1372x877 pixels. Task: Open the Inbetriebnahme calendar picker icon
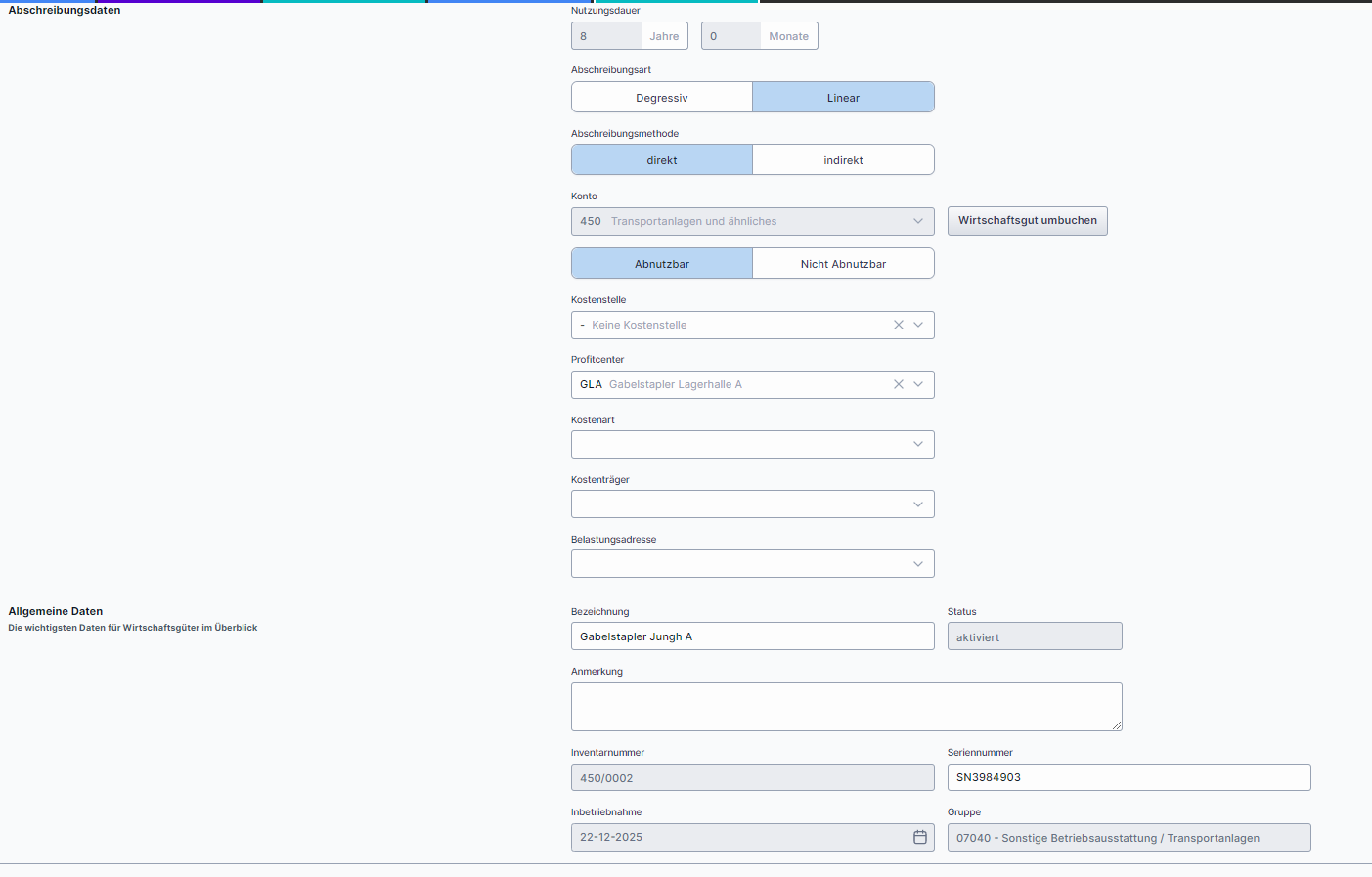pyautogui.click(x=919, y=837)
